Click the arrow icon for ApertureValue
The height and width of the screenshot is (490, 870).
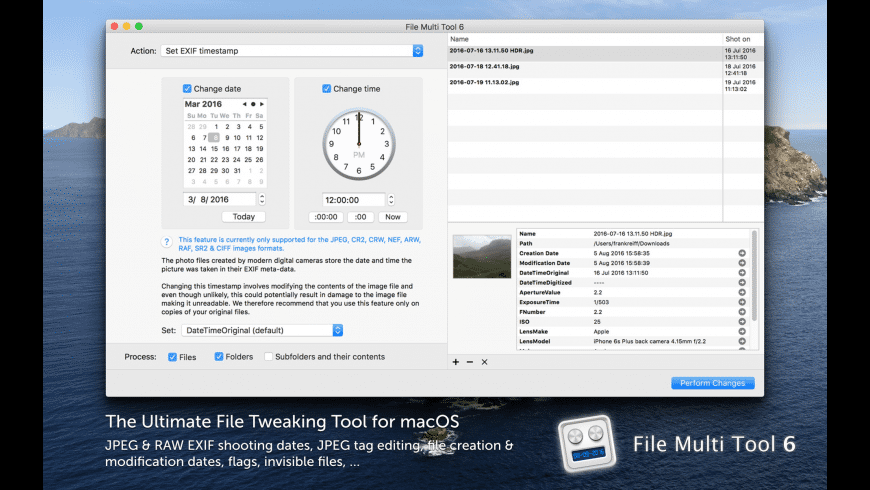(742, 292)
